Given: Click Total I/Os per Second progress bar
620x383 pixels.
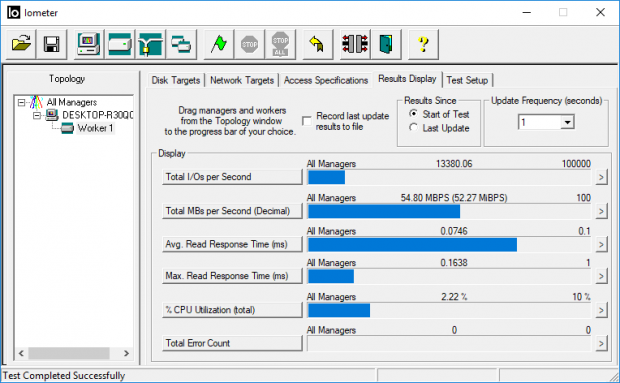Looking at the screenshot, I should coord(449,177).
